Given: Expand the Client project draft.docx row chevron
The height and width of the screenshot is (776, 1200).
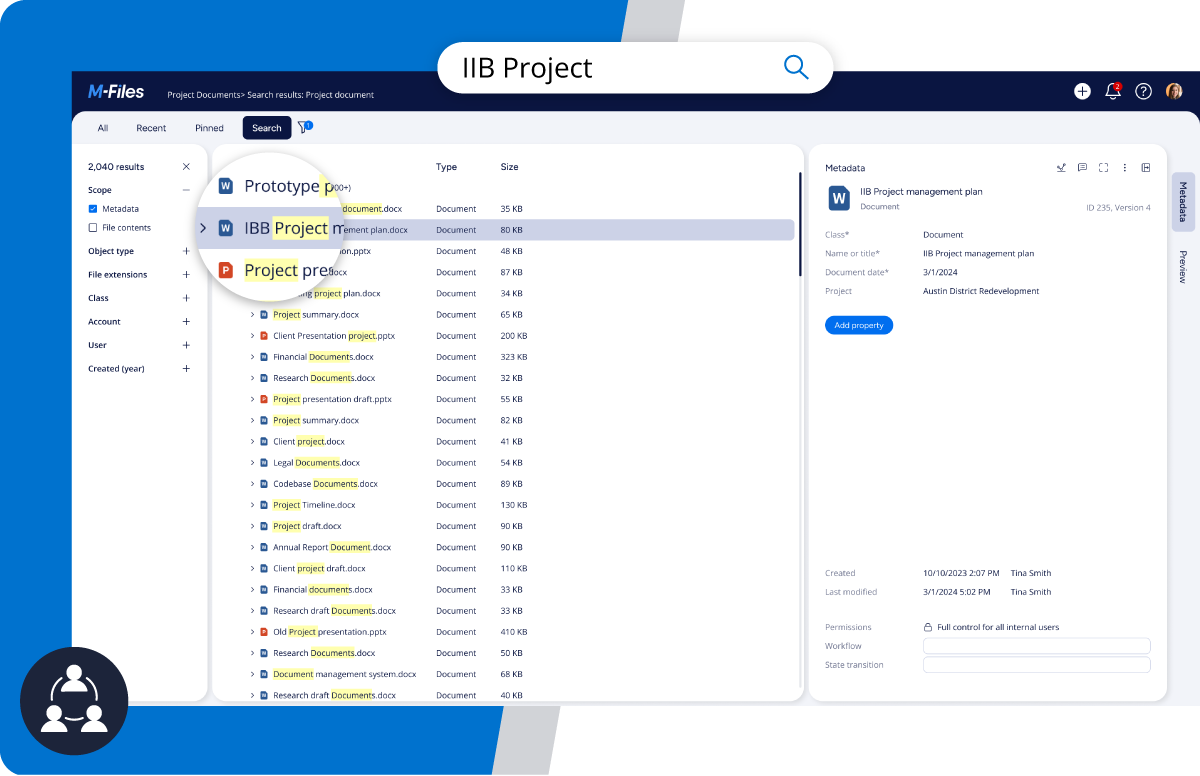Looking at the screenshot, I should coord(252,568).
